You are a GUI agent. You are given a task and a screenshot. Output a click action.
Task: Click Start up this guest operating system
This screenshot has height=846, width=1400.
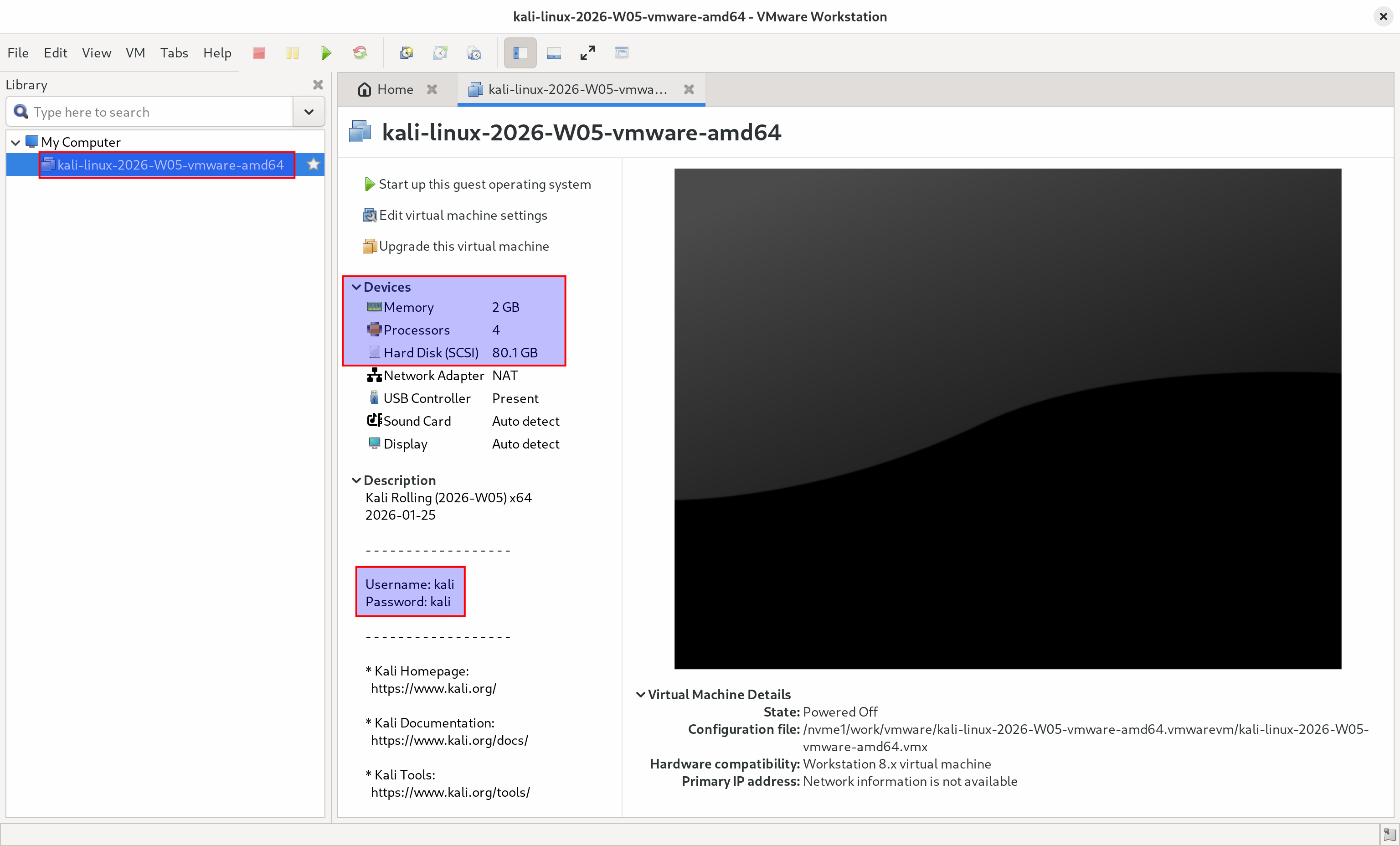pos(477,184)
